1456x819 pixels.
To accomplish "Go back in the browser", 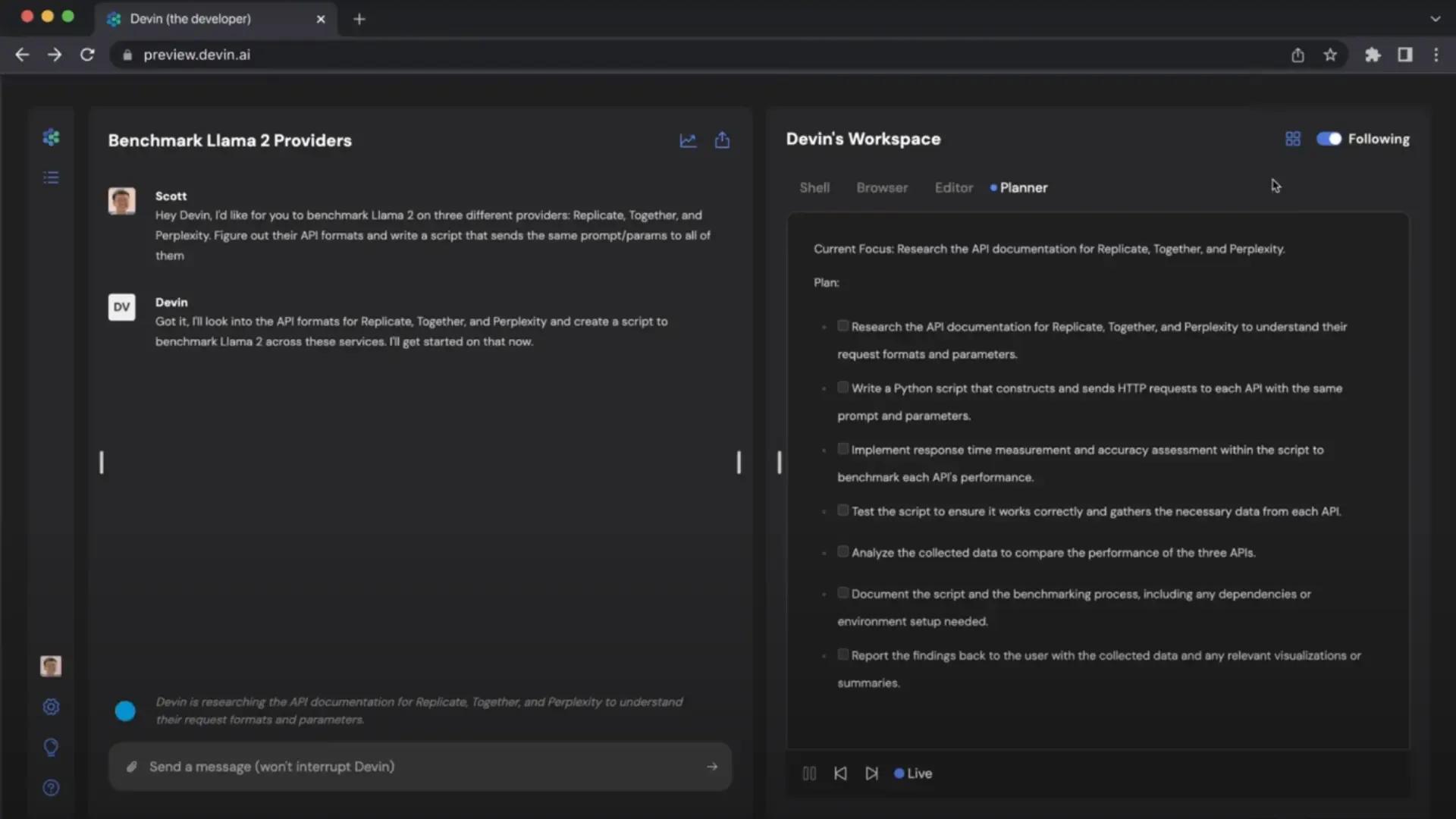I will coord(22,55).
